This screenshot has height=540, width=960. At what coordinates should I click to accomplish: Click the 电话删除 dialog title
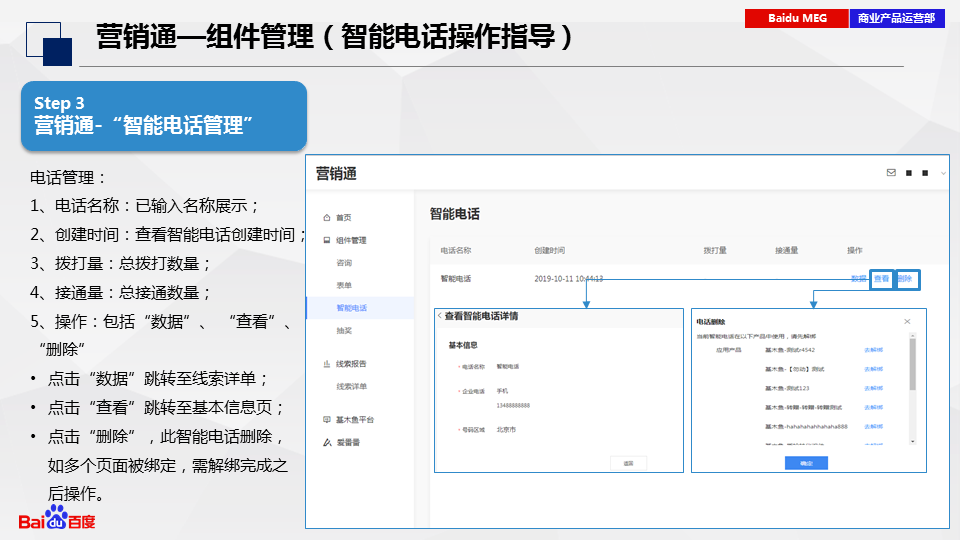710,321
